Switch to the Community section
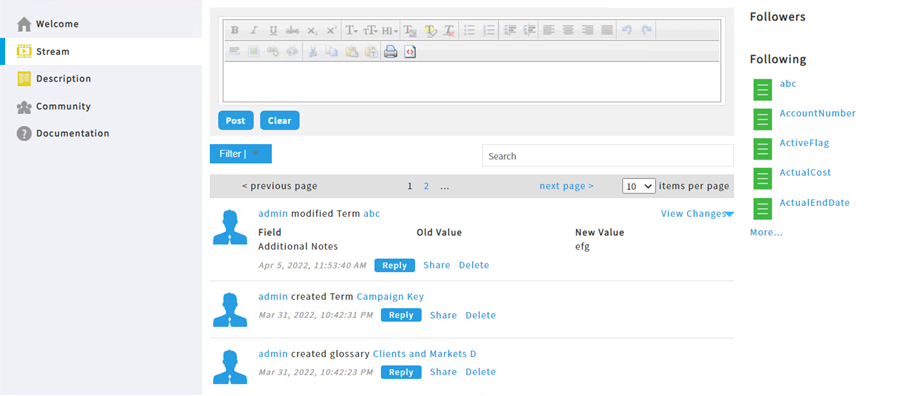This screenshot has width=900, height=396. click(63, 106)
